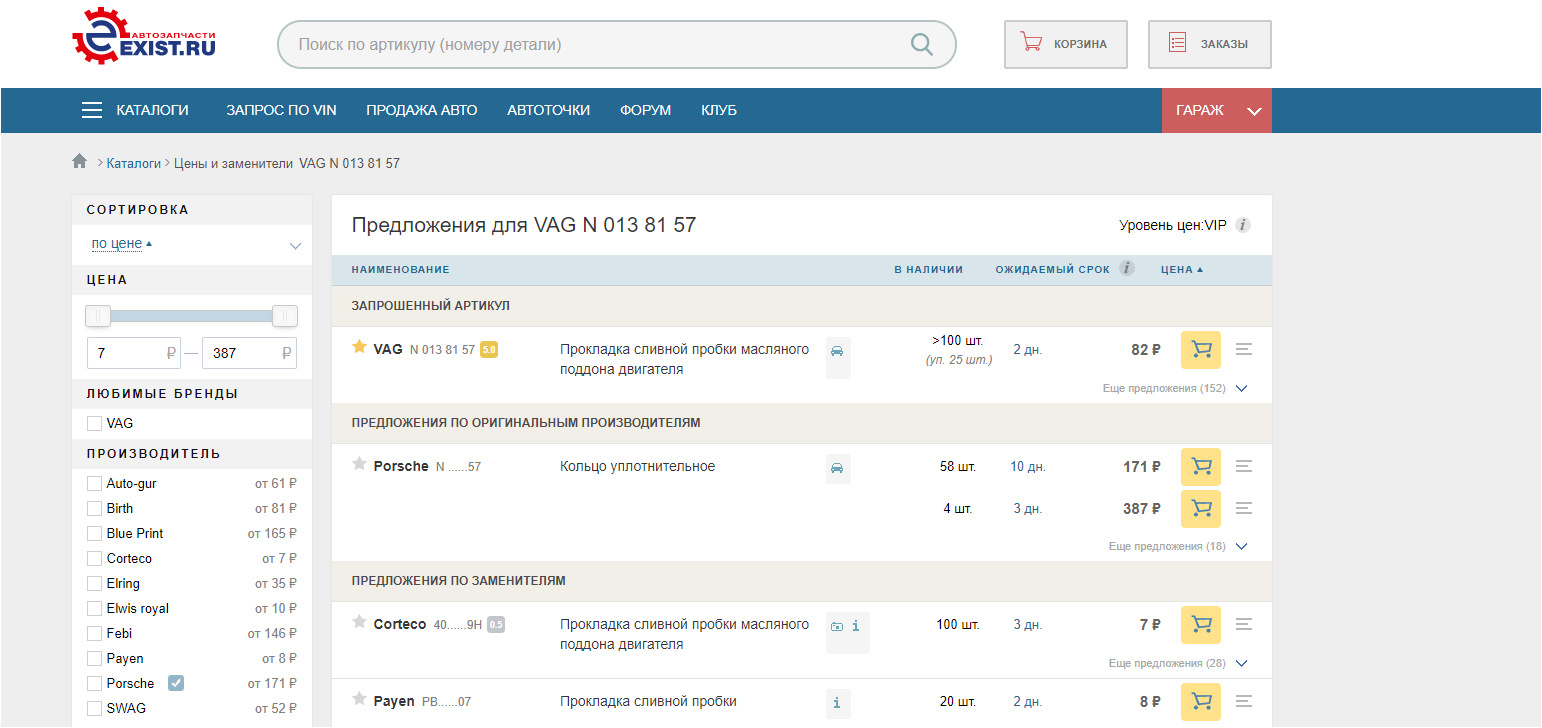Open Продажа авто menu item
1542x728 pixels.
422,110
